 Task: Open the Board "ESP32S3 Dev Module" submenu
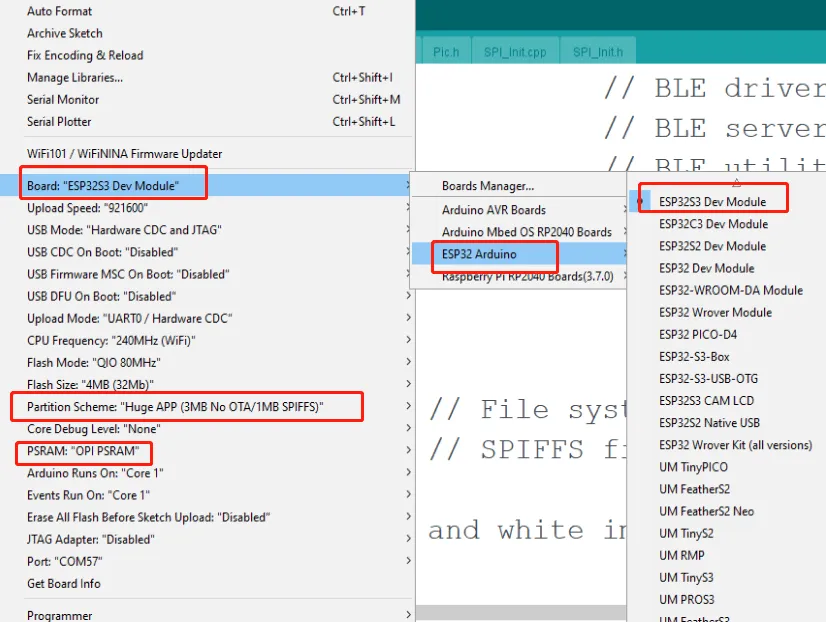pos(103,186)
